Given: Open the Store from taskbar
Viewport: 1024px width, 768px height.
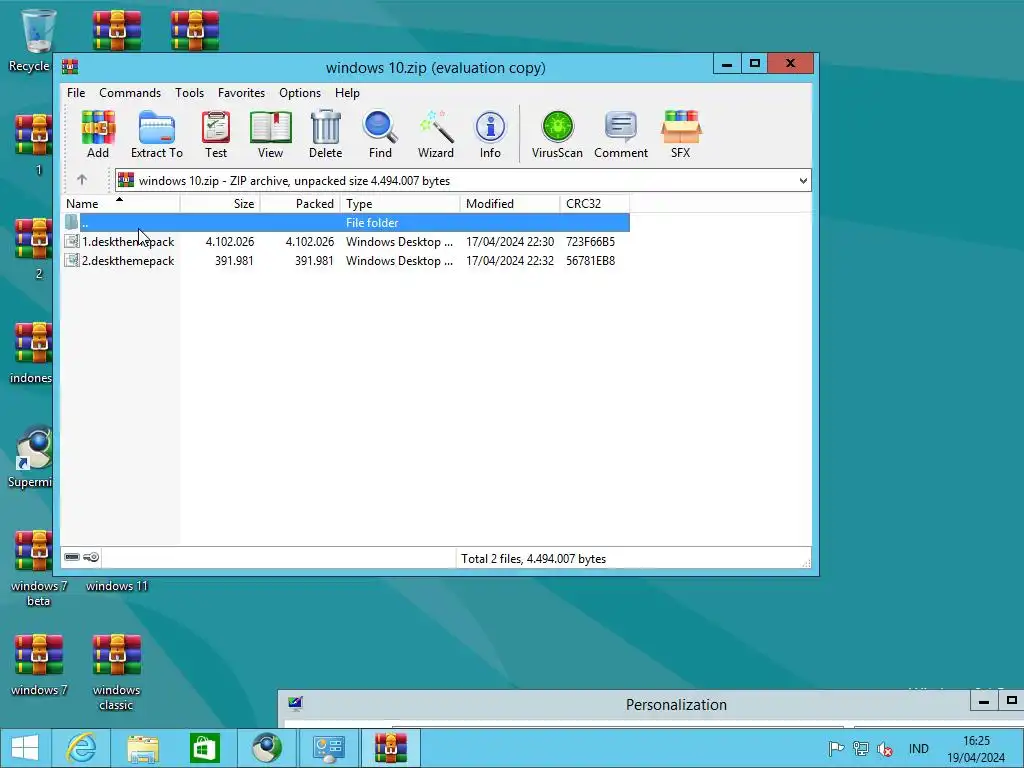Looking at the screenshot, I should [x=204, y=748].
